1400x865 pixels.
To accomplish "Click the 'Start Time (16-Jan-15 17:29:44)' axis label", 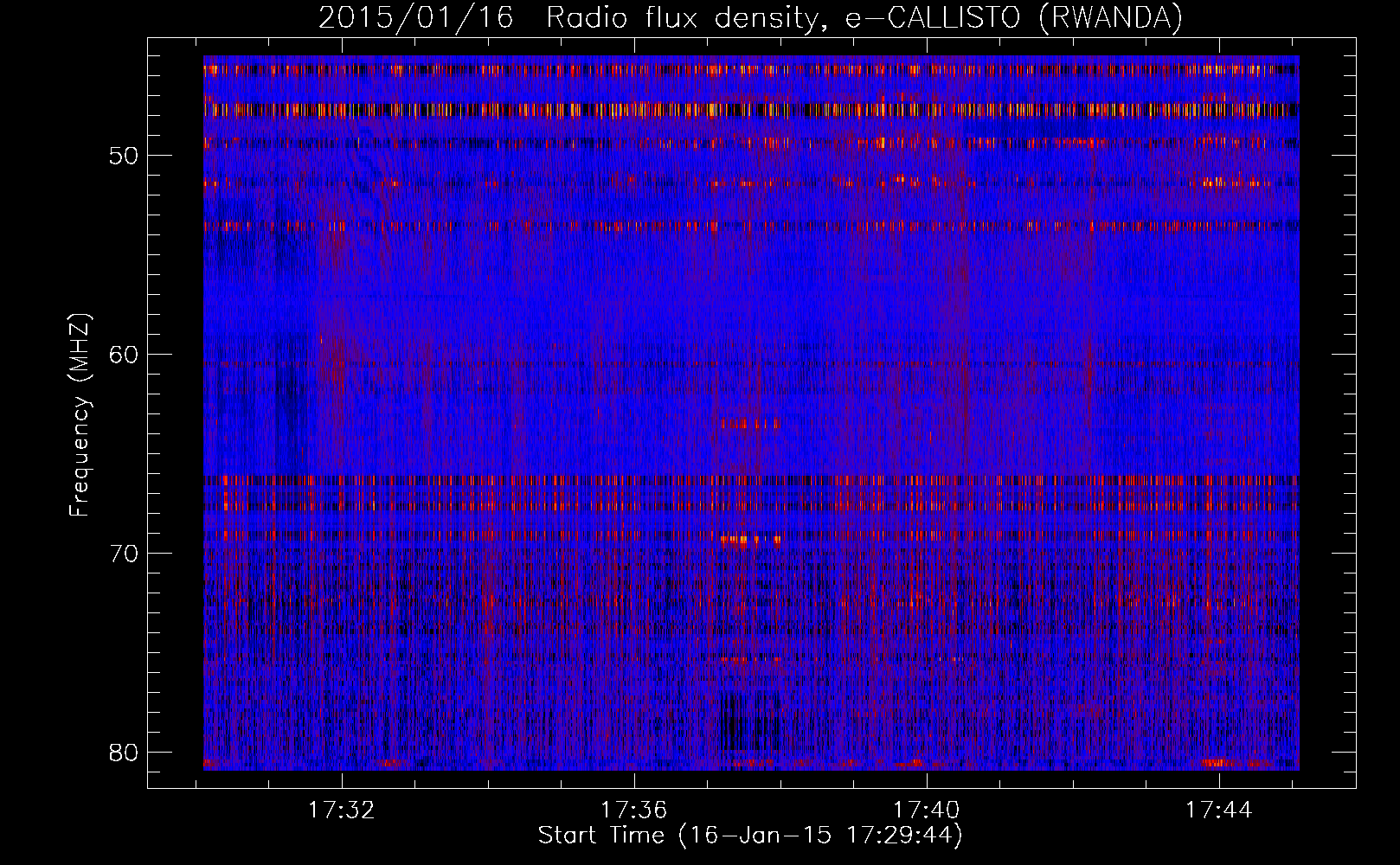I will click(750, 836).
